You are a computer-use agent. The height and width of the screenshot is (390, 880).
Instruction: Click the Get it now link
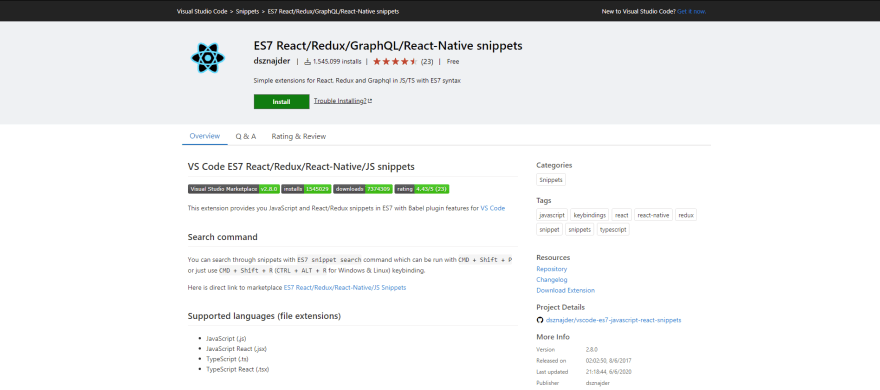tap(691, 11)
